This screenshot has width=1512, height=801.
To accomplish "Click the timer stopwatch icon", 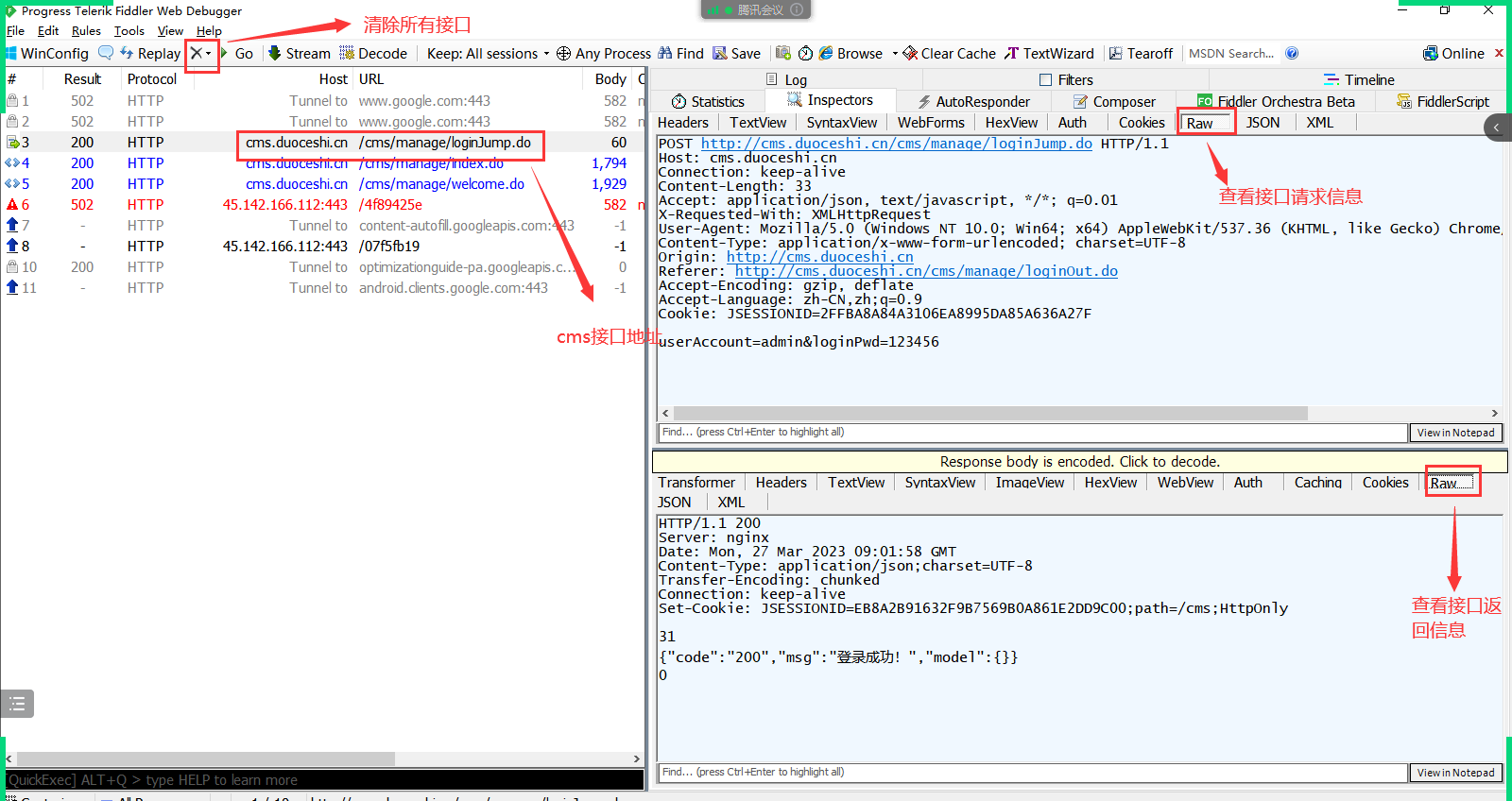I will [x=806, y=53].
